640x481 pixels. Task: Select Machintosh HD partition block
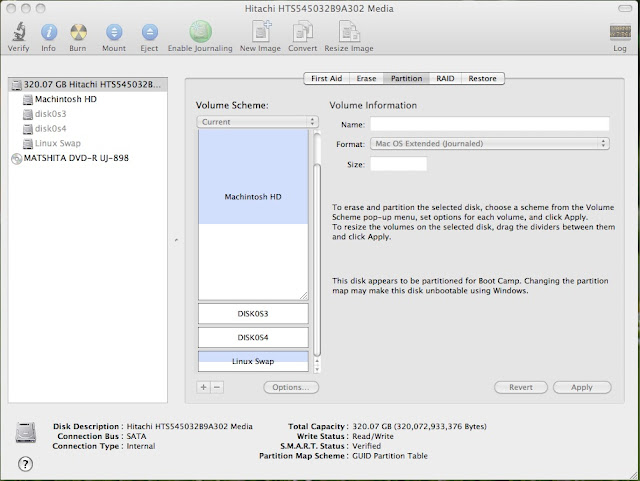(253, 215)
